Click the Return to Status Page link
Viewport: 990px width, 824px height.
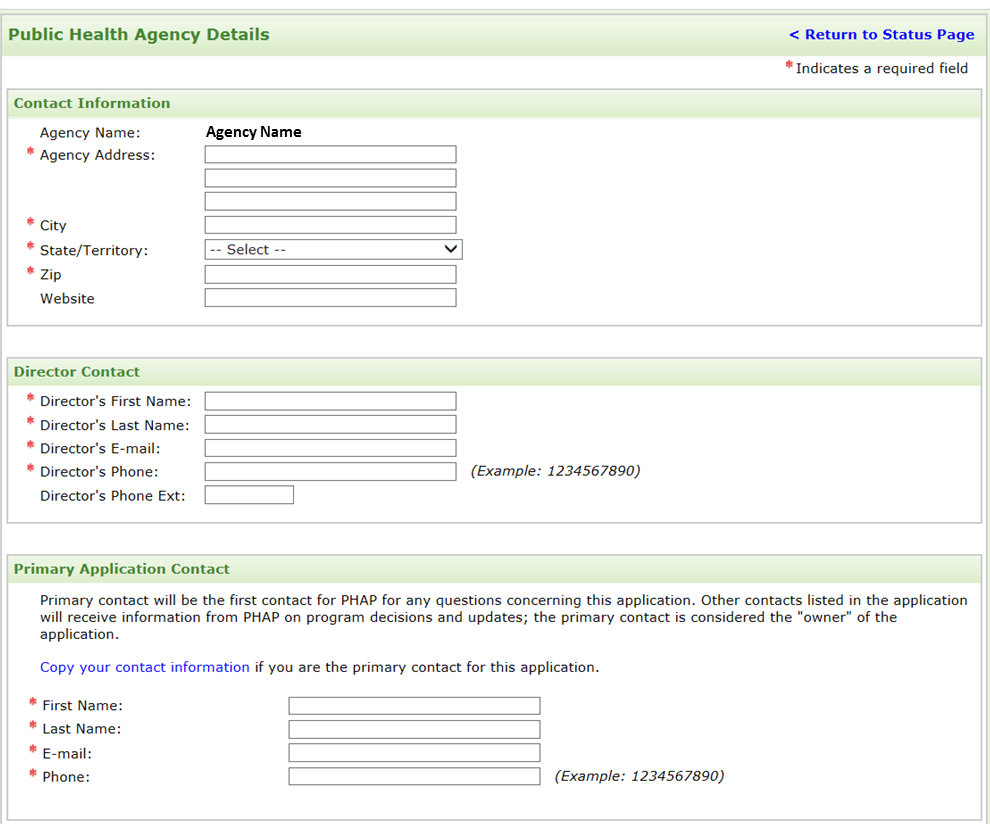(x=881, y=35)
